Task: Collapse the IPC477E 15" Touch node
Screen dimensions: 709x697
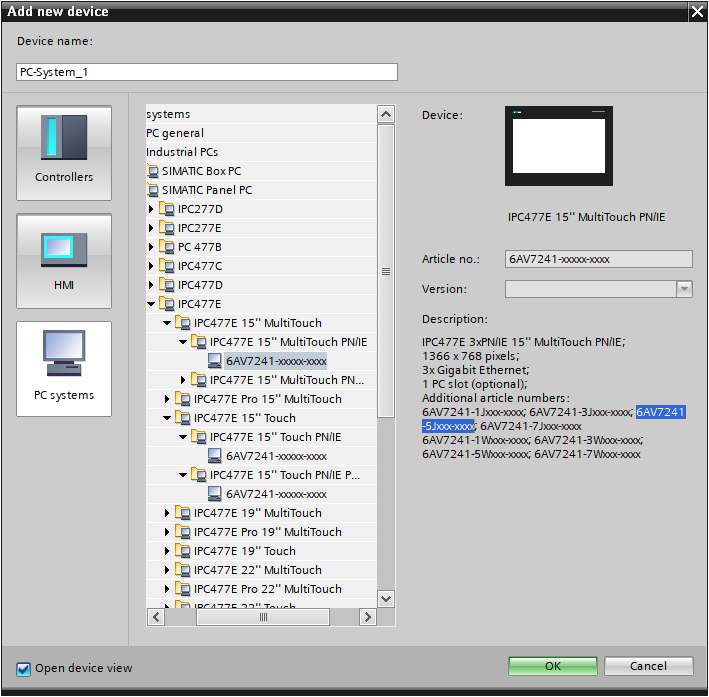Action: (x=167, y=418)
